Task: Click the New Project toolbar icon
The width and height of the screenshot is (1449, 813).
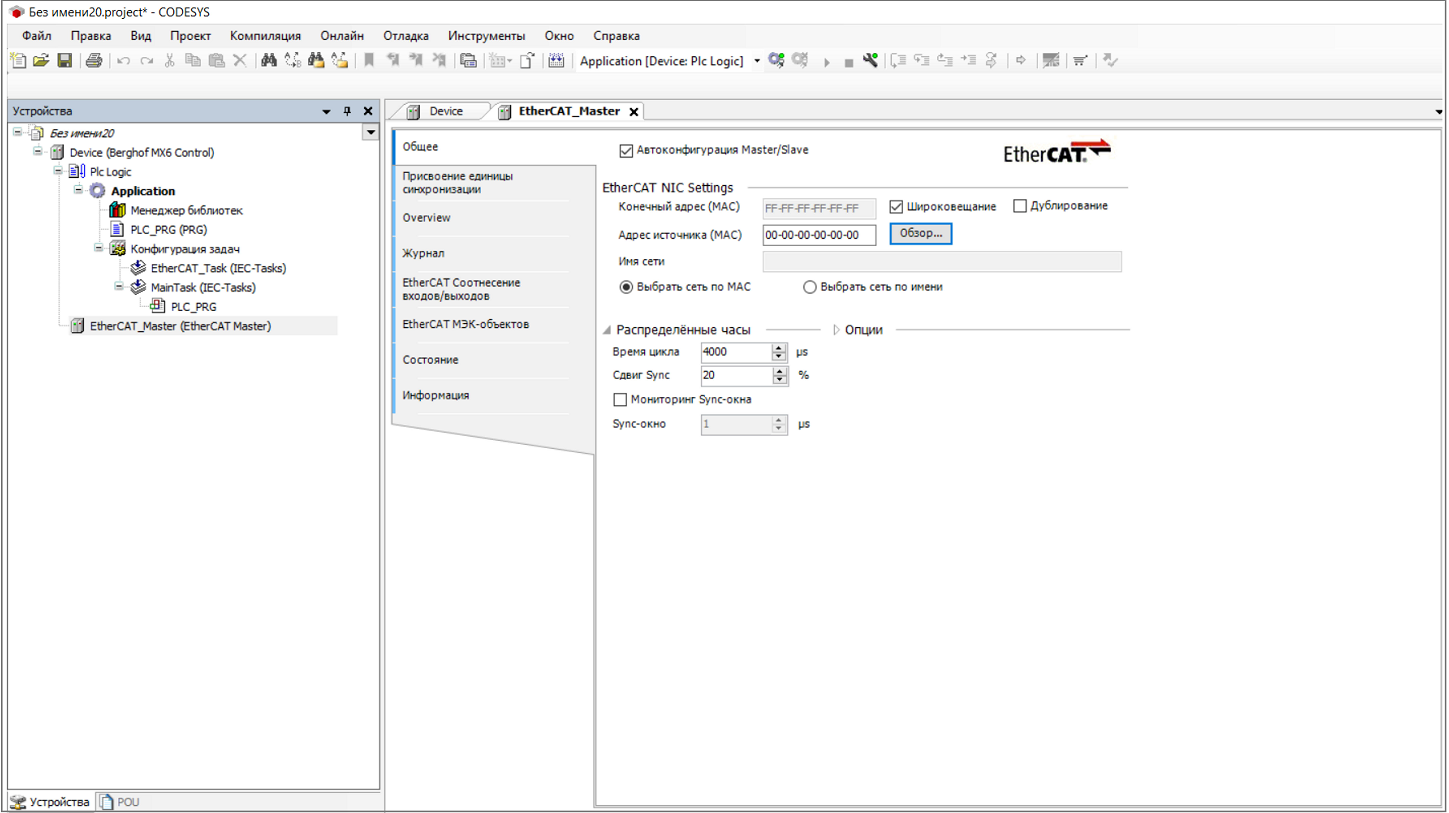Action: 18,61
